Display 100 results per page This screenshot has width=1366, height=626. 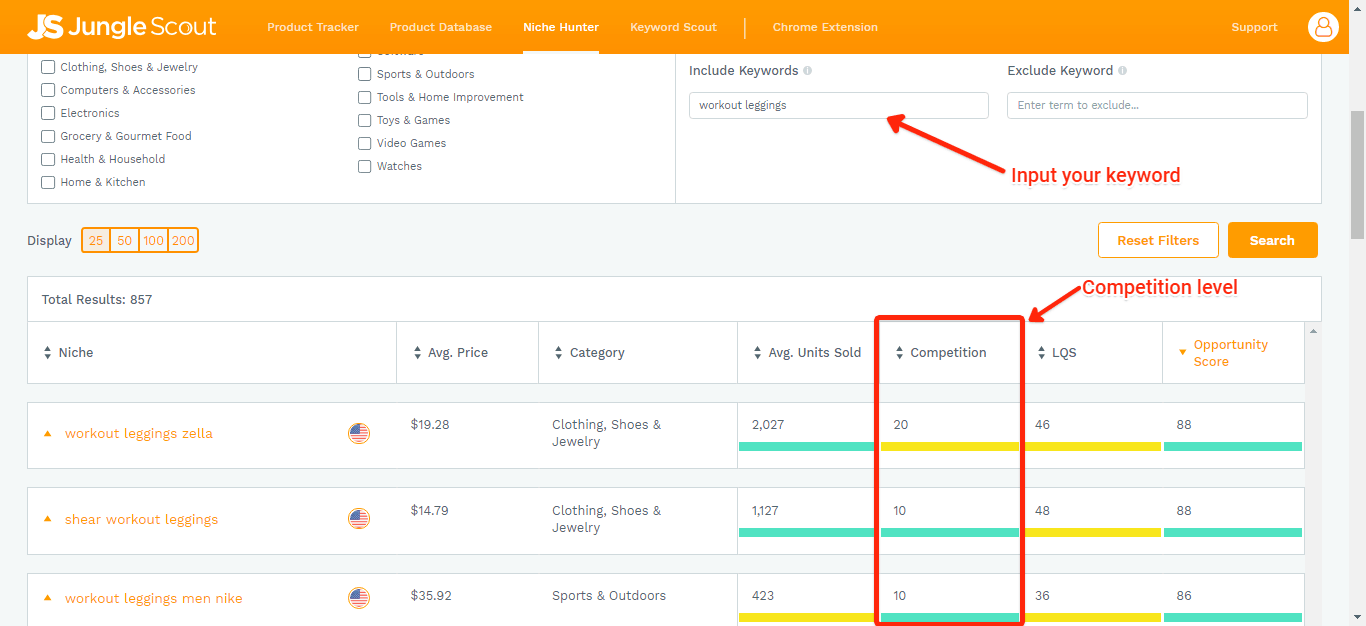153,240
